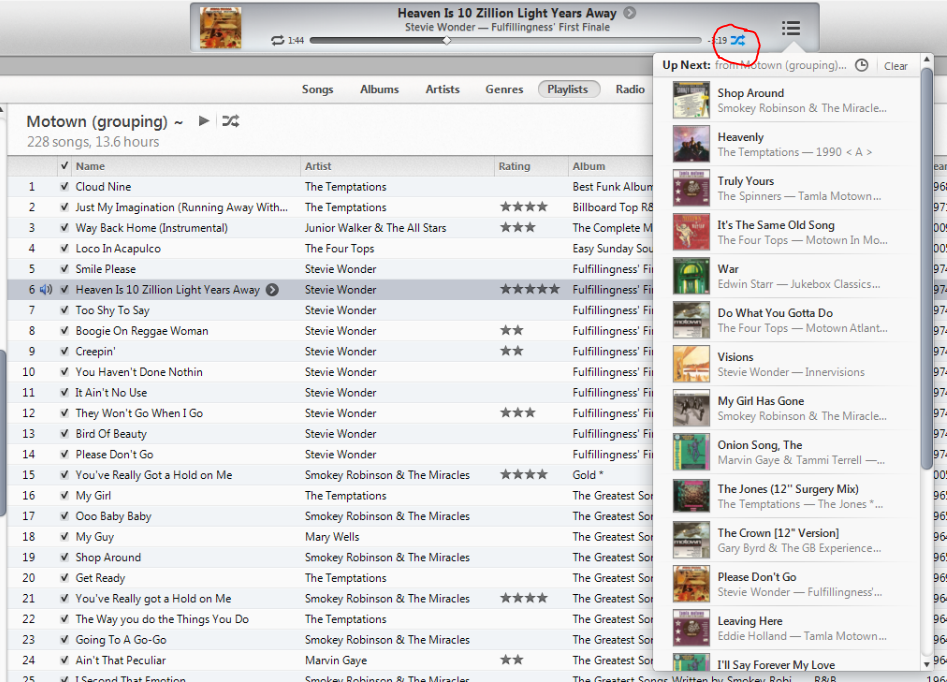Uncheck the My Guy checkbox

65,537
